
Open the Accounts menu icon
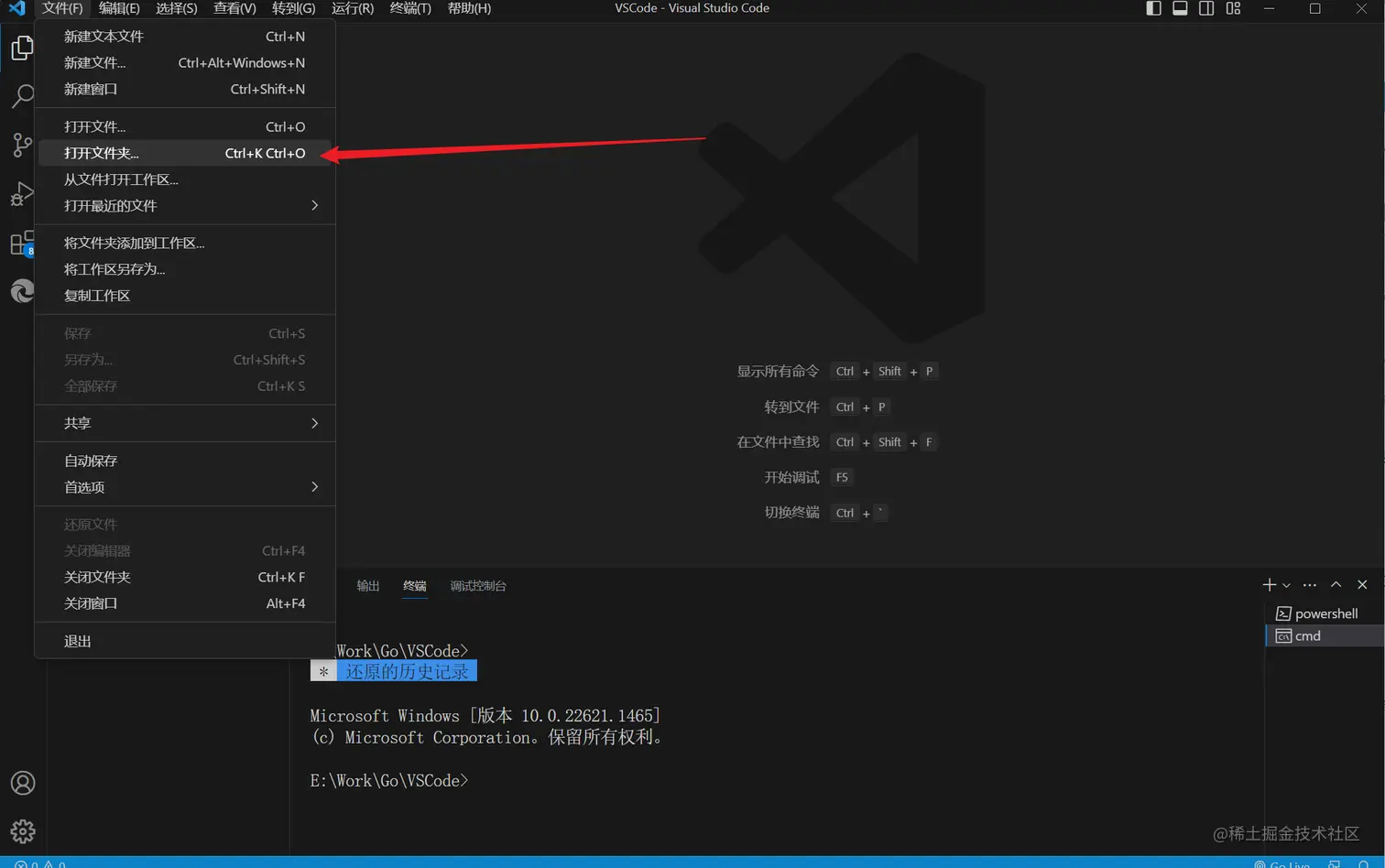[22, 783]
